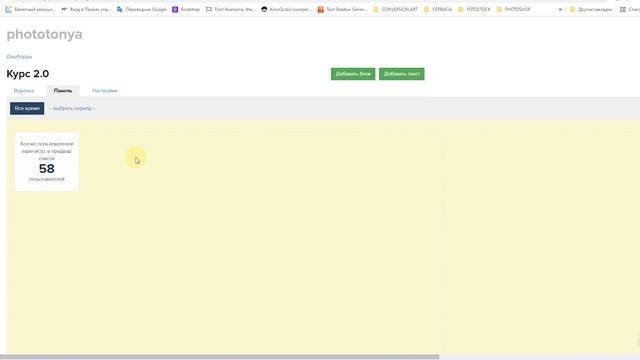
Task: Open the Font Awesome bookmark
Action: click(231, 9)
